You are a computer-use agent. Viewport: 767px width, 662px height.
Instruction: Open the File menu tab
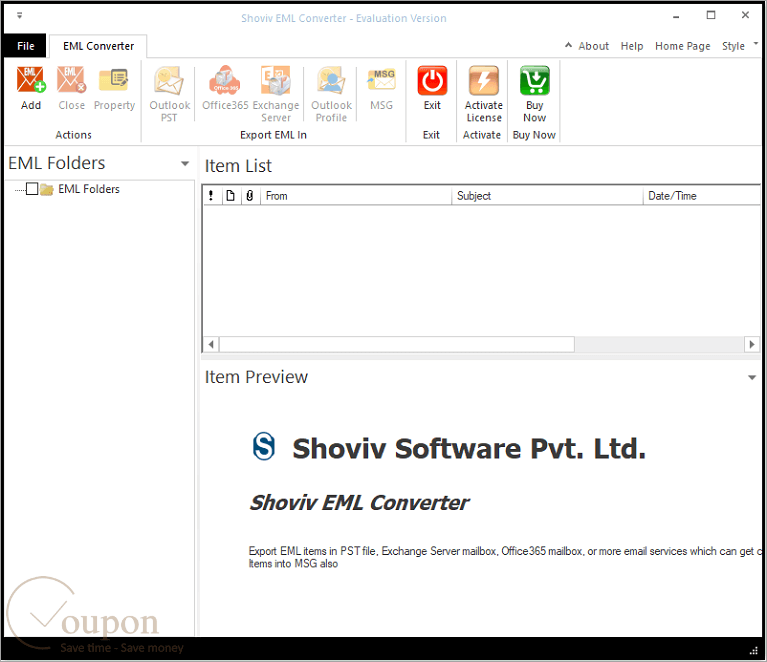click(x=25, y=46)
